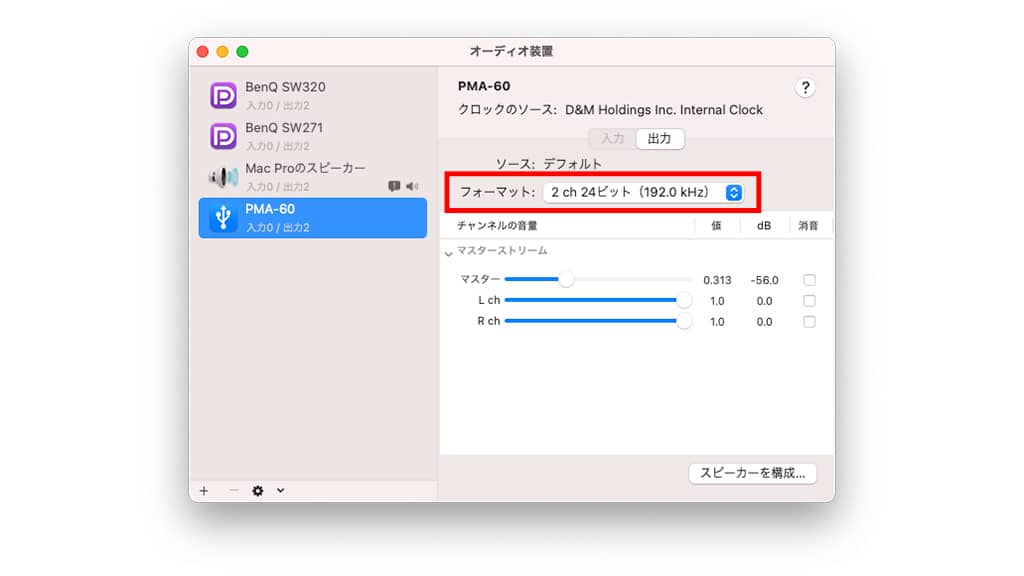Select the PMA-60 device row name
The width and height of the screenshot is (1024, 576).
coord(270,210)
